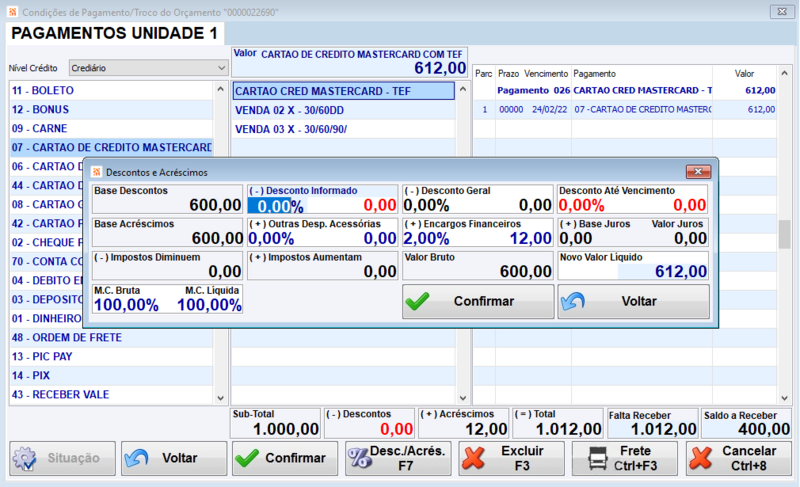Click scroll-down arrow of conditions list
800x487 pixels.
[x=463, y=398]
